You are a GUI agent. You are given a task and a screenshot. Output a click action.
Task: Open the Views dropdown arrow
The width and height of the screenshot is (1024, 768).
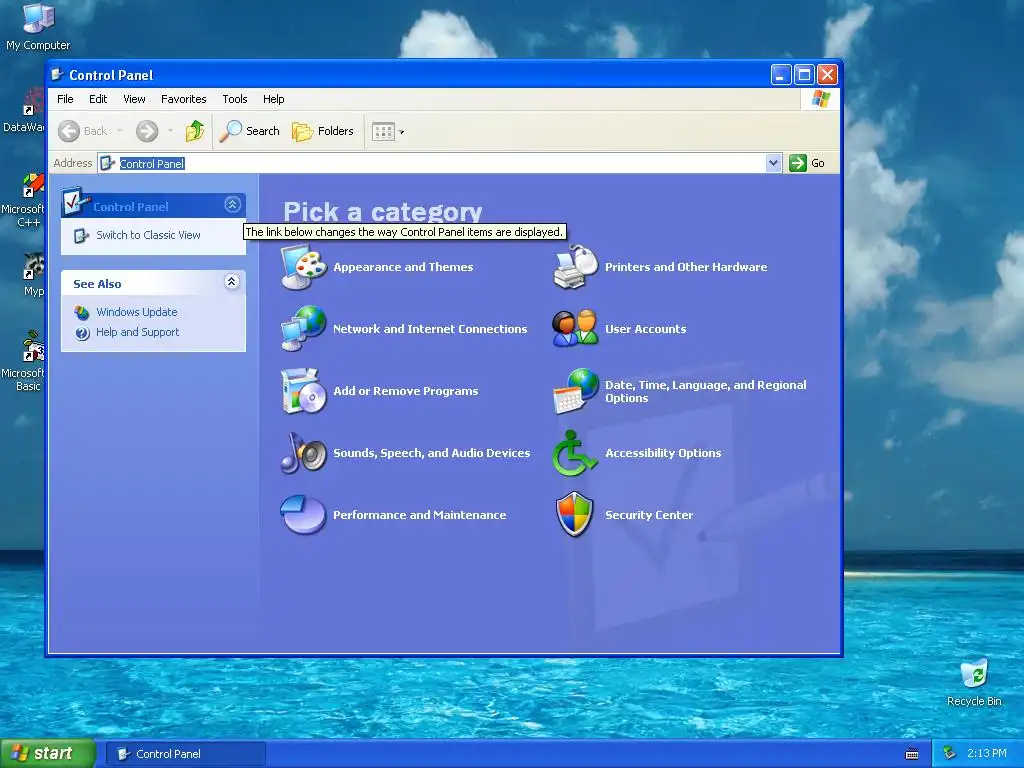click(402, 132)
